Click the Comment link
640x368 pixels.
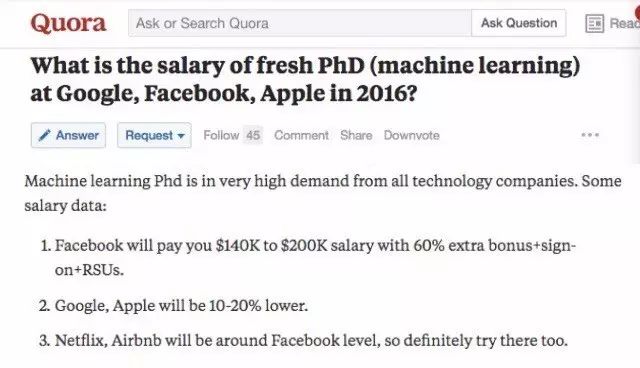tap(301, 135)
